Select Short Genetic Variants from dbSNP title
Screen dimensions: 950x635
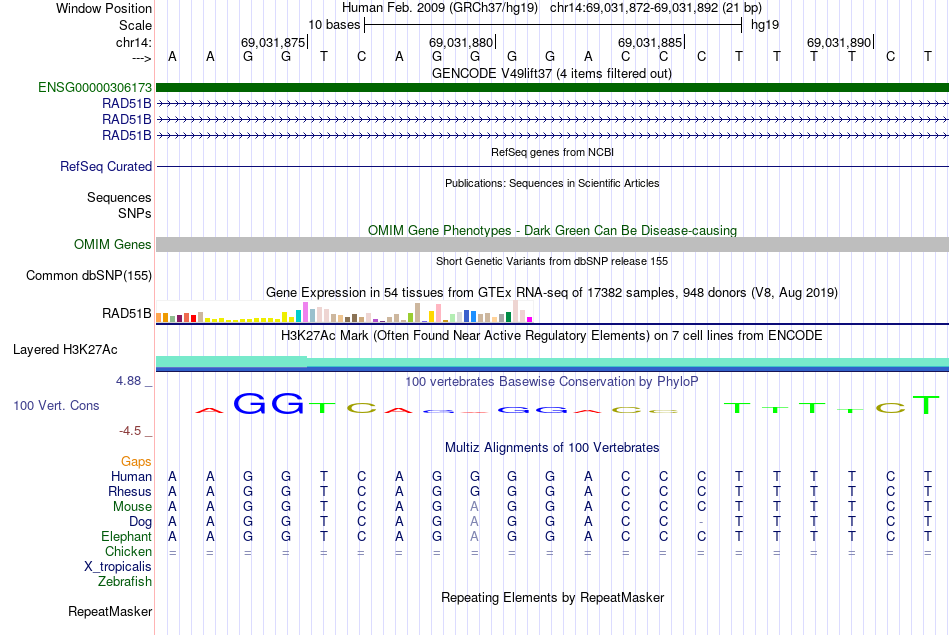pos(552,261)
